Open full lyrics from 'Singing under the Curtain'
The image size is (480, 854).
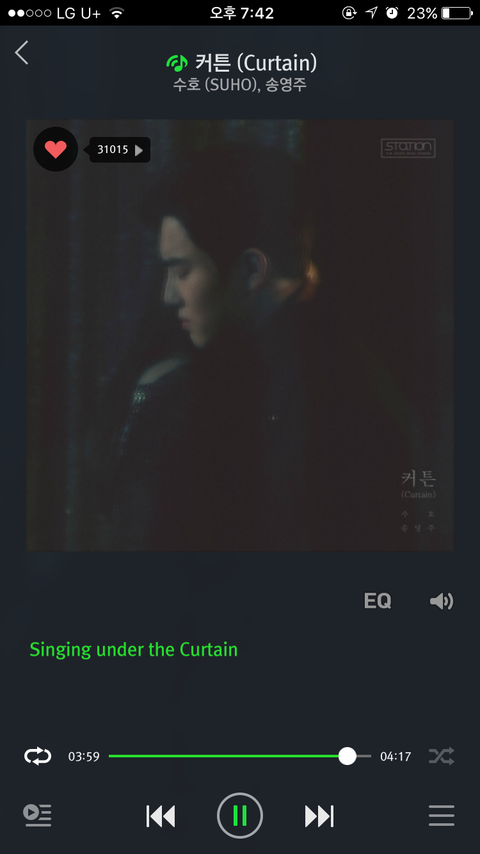133,650
